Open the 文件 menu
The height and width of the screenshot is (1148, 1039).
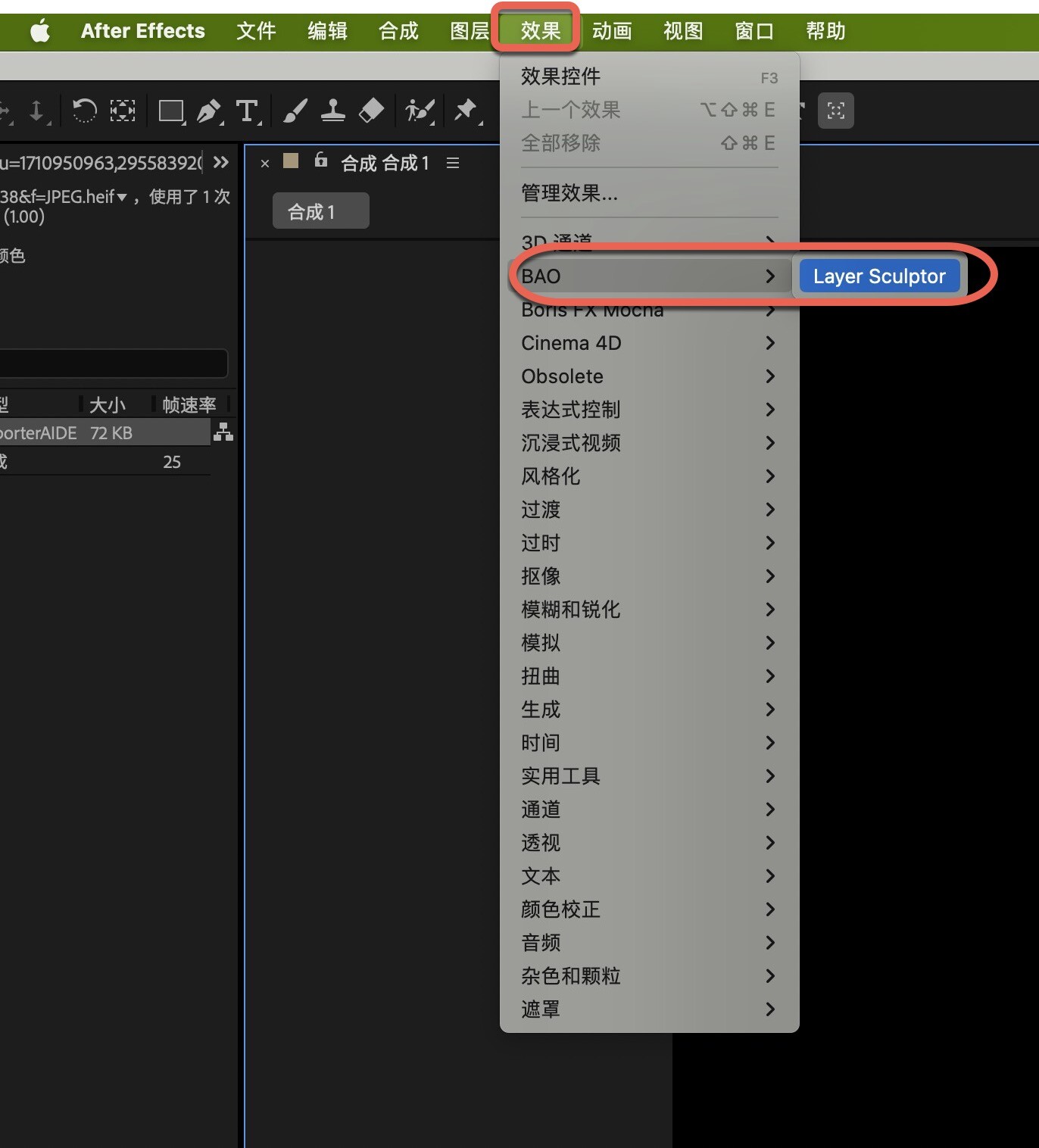point(256,31)
